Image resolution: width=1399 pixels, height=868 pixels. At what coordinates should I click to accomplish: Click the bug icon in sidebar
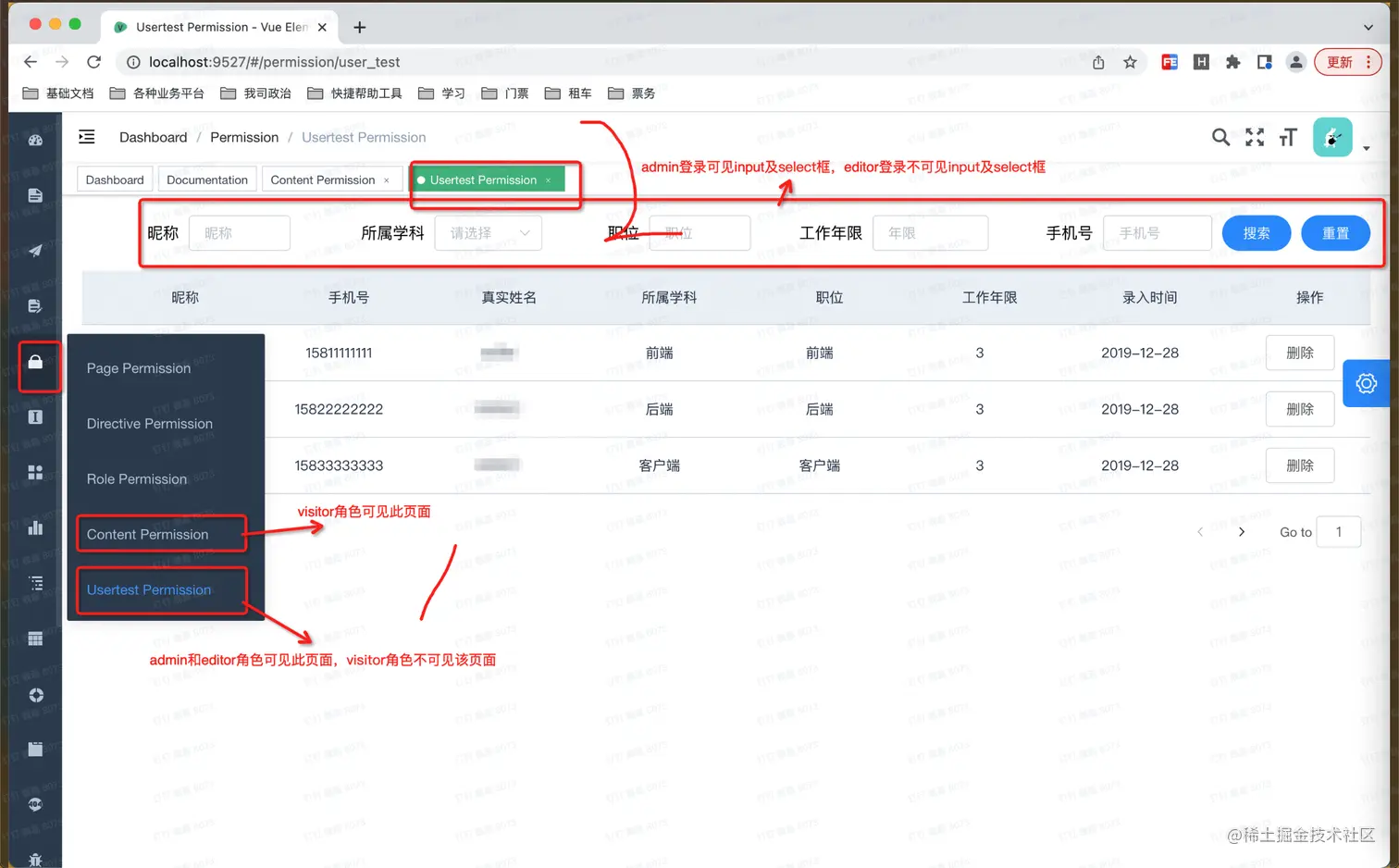[35, 860]
